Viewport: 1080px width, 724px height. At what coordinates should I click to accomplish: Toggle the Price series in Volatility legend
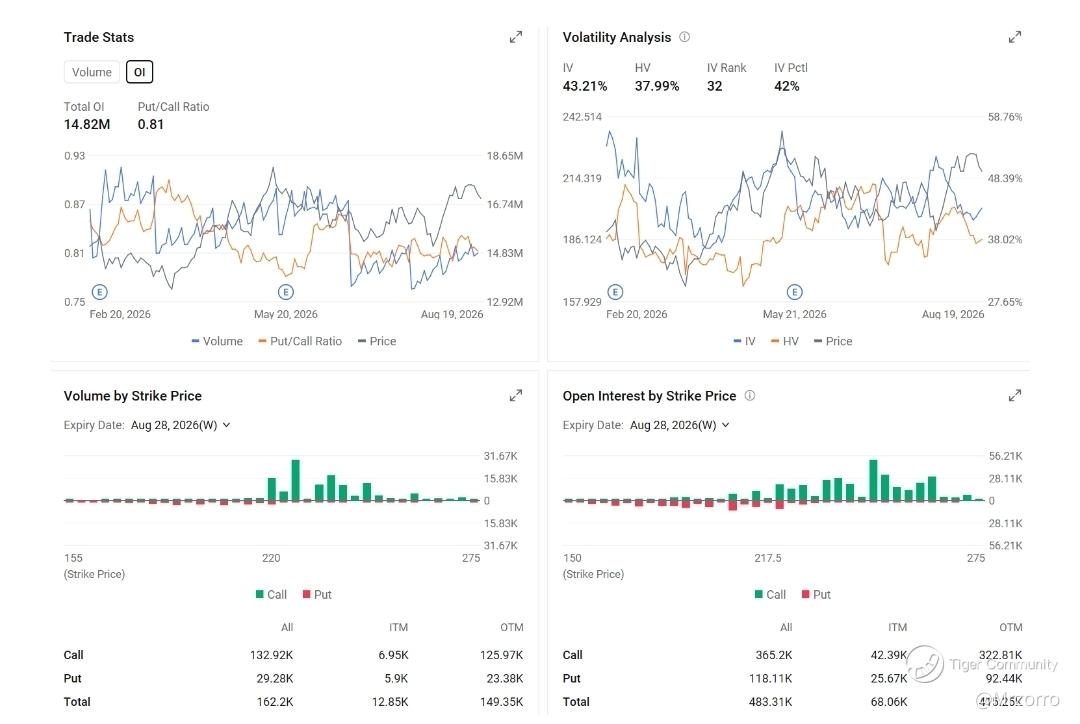(x=833, y=341)
